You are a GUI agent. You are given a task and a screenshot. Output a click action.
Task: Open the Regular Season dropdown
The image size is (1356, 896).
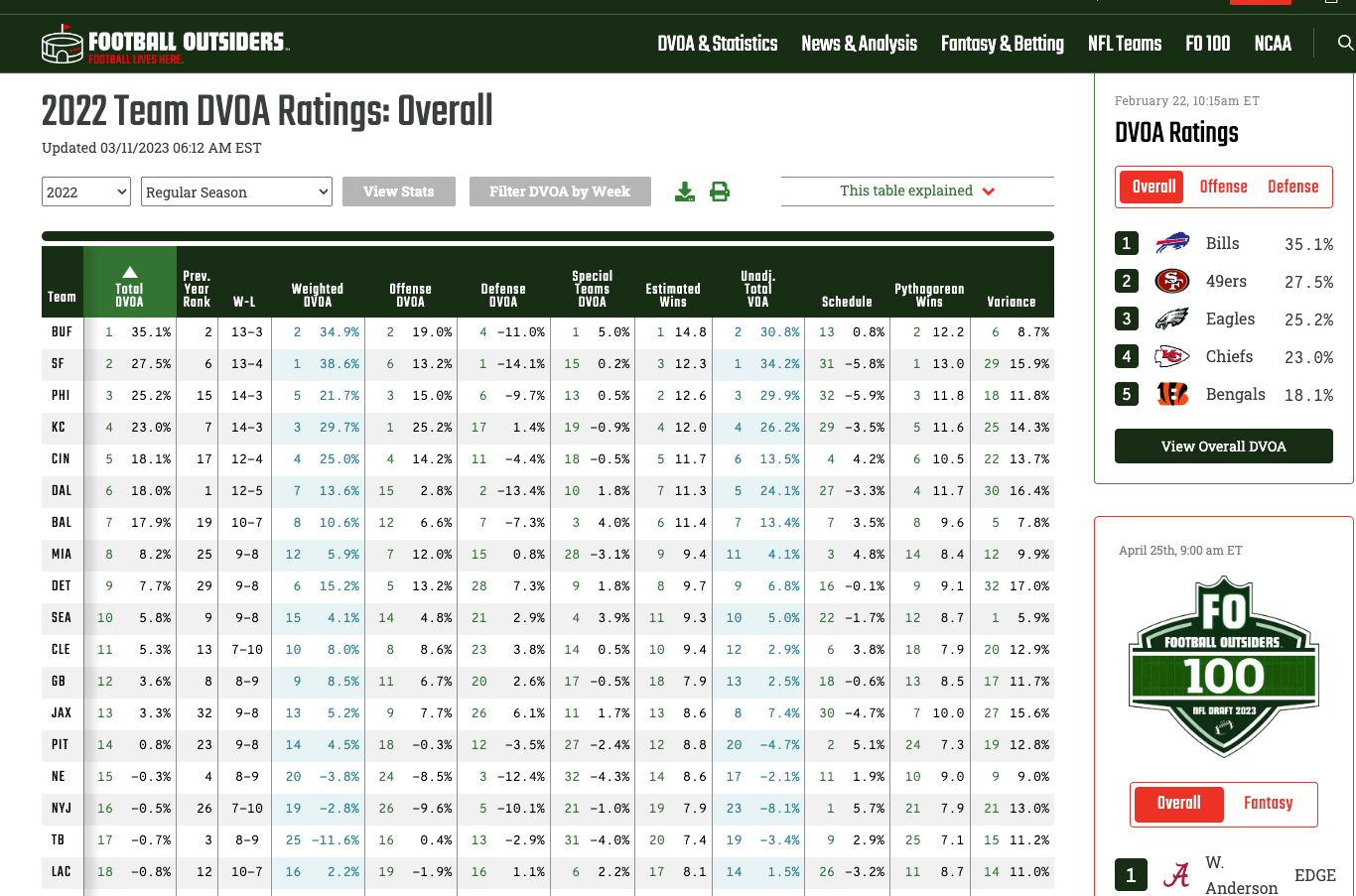[x=237, y=192]
